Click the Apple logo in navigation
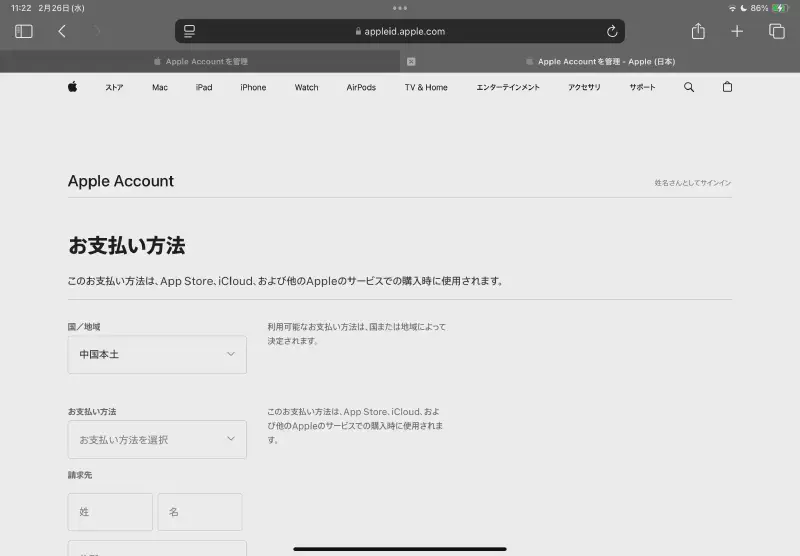The height and width of the screenshot is (556, 800). tap(73, 87)
